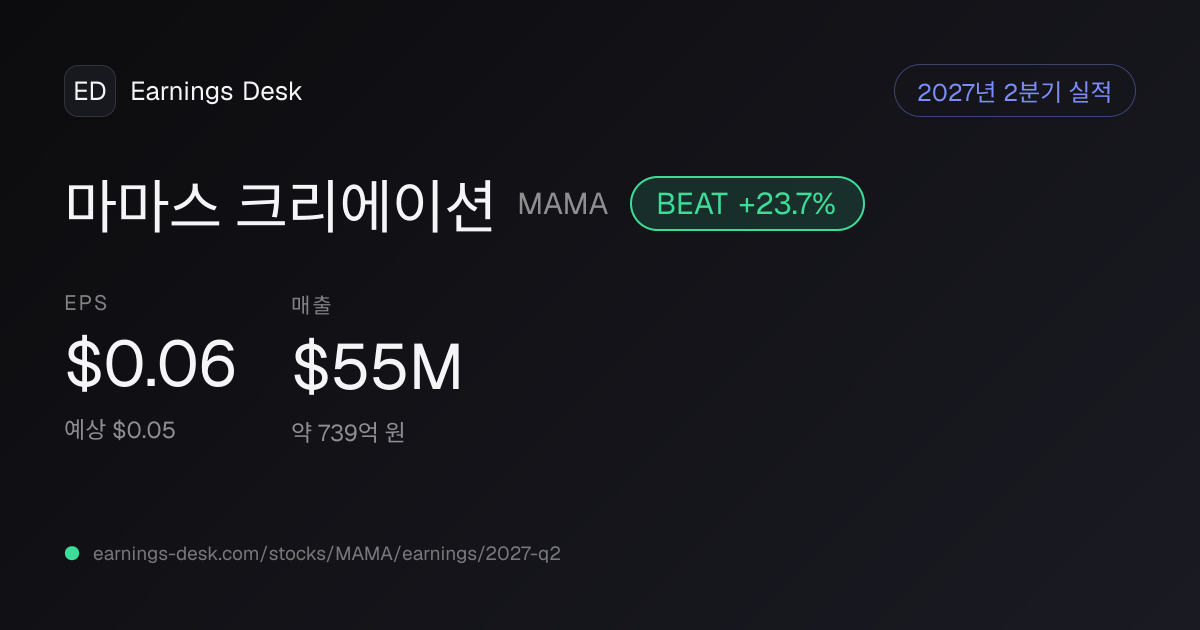Click the green status dot beside URL

[72, 553]
